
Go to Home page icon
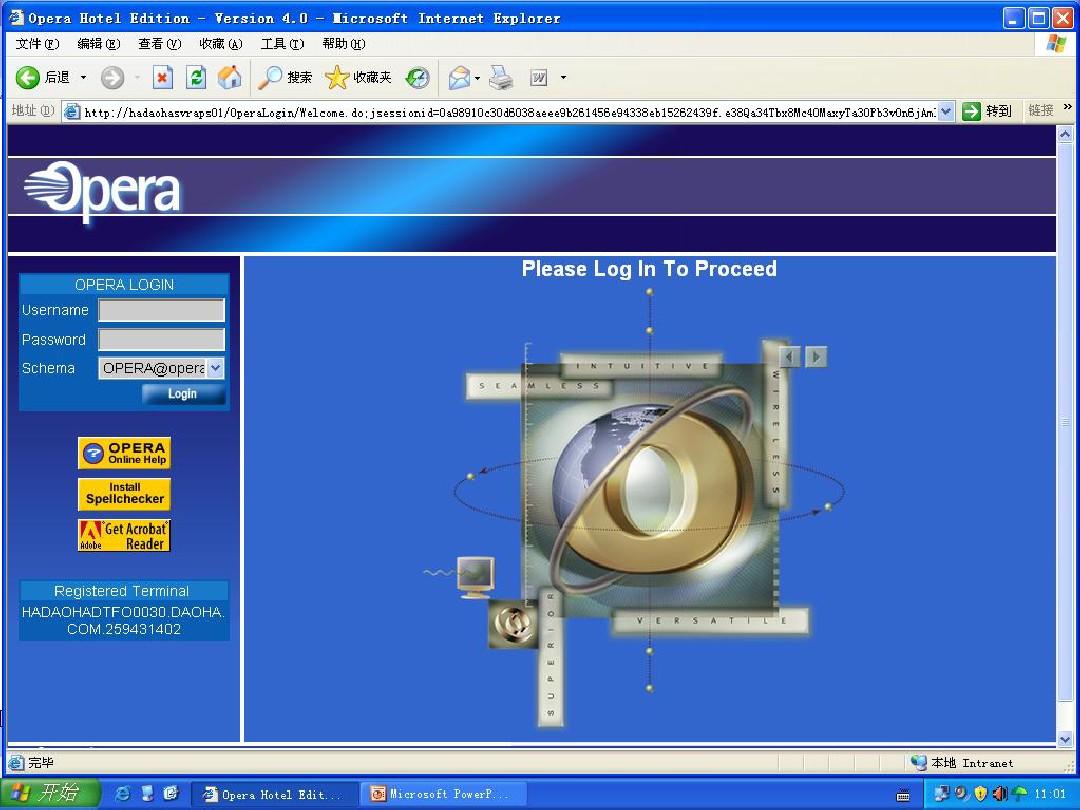(229, 77)
